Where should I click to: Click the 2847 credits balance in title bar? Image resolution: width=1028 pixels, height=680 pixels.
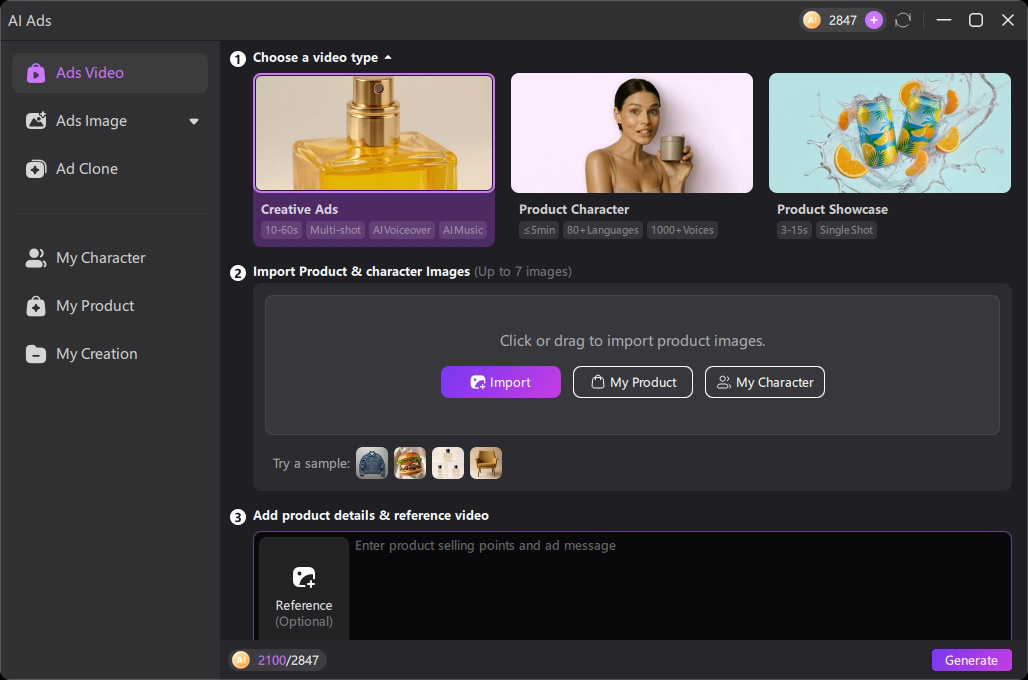click(842, 20)
